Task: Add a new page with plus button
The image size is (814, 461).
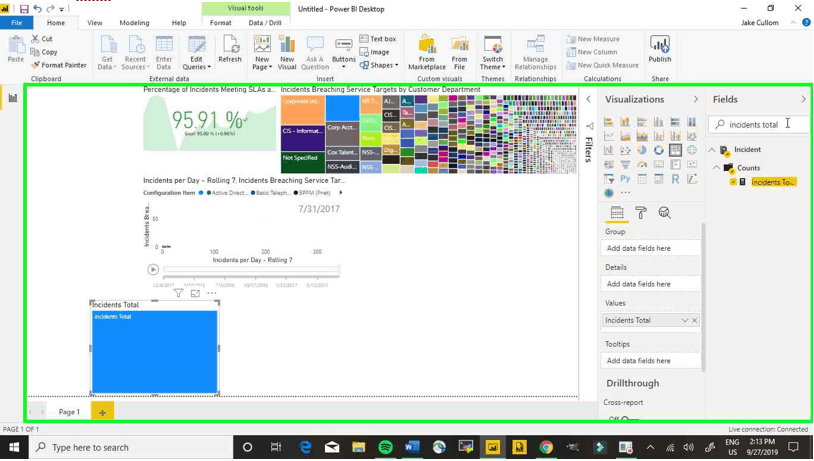Action: pyautogui.click(x=102, y=412)
